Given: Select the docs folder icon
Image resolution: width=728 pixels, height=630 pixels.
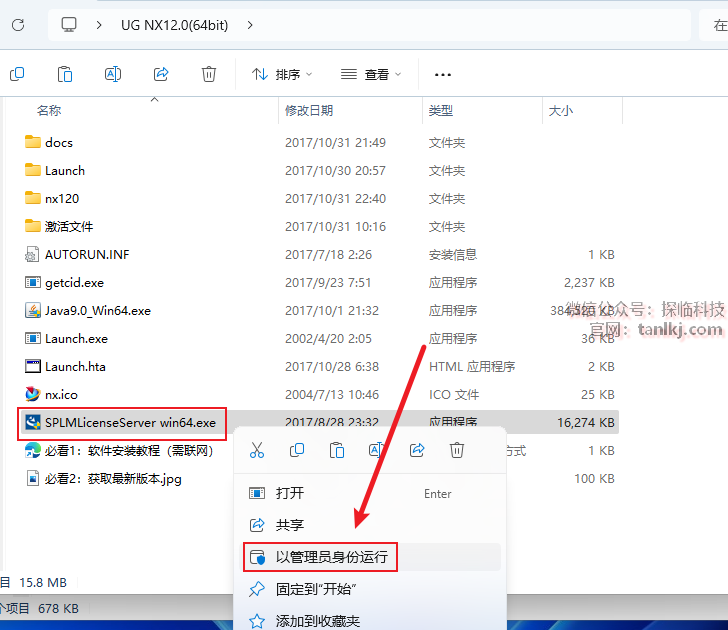Looking at the screenshot, I should [32, 142].
